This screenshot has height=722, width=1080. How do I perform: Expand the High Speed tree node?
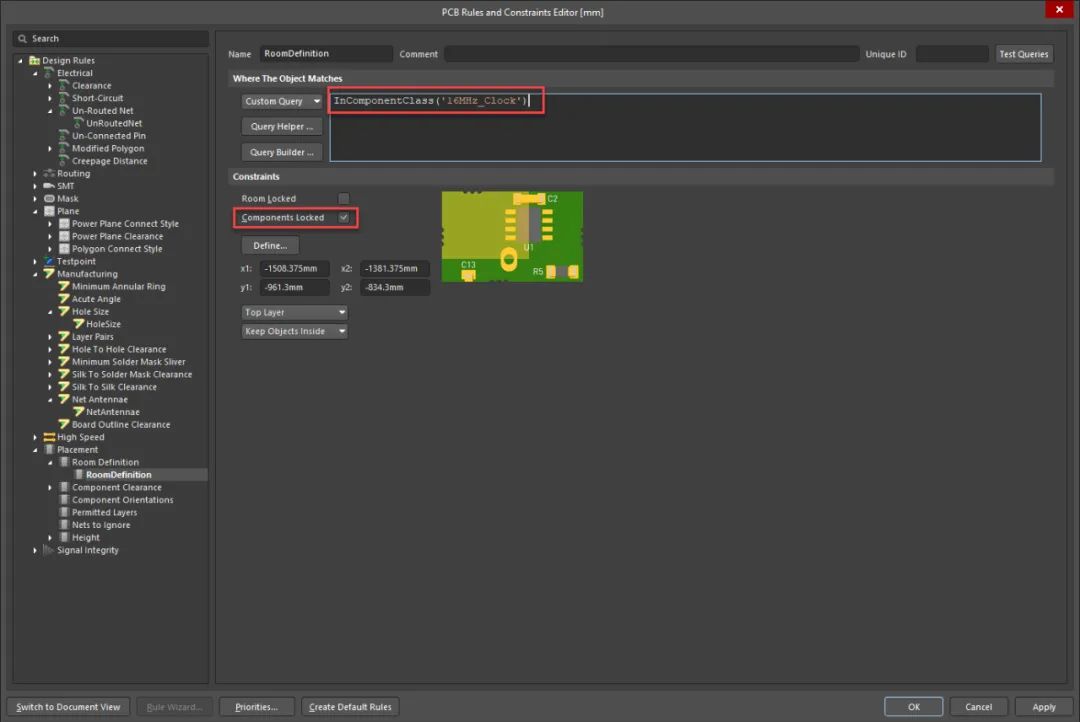[x=35, y=437]
